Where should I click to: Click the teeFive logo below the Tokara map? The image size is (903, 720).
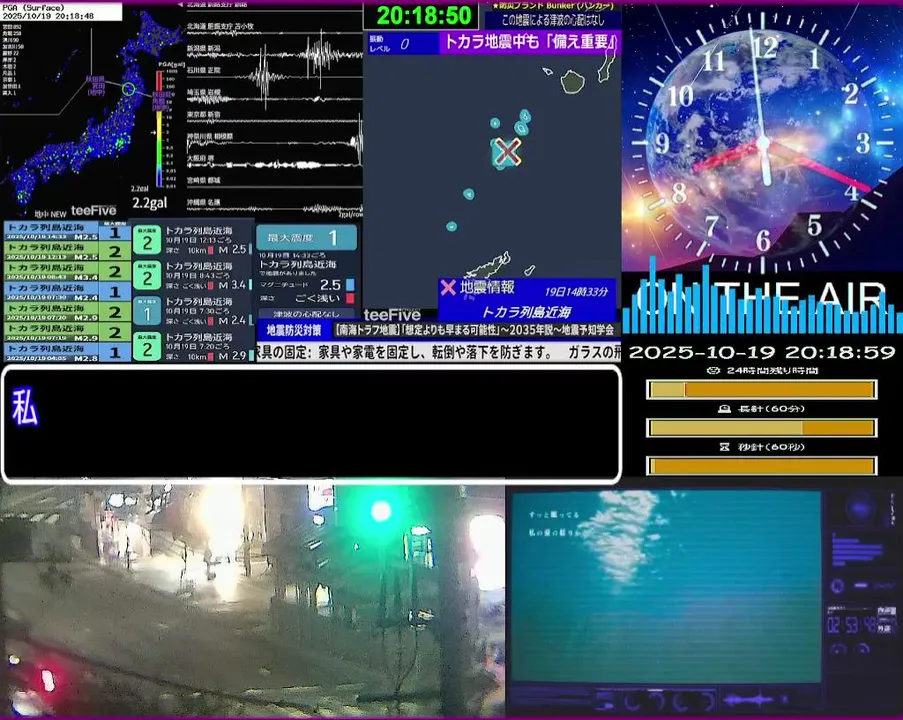coord(392,315)
